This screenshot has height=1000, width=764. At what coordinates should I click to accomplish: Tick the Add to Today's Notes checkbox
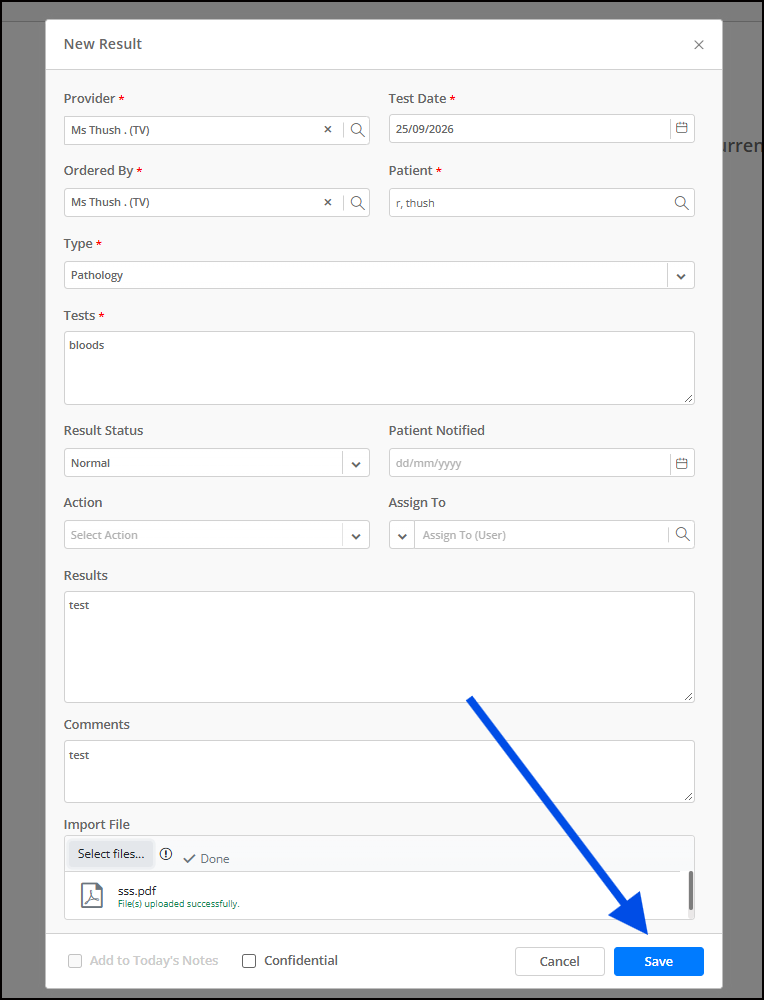[x=75, y=961]
